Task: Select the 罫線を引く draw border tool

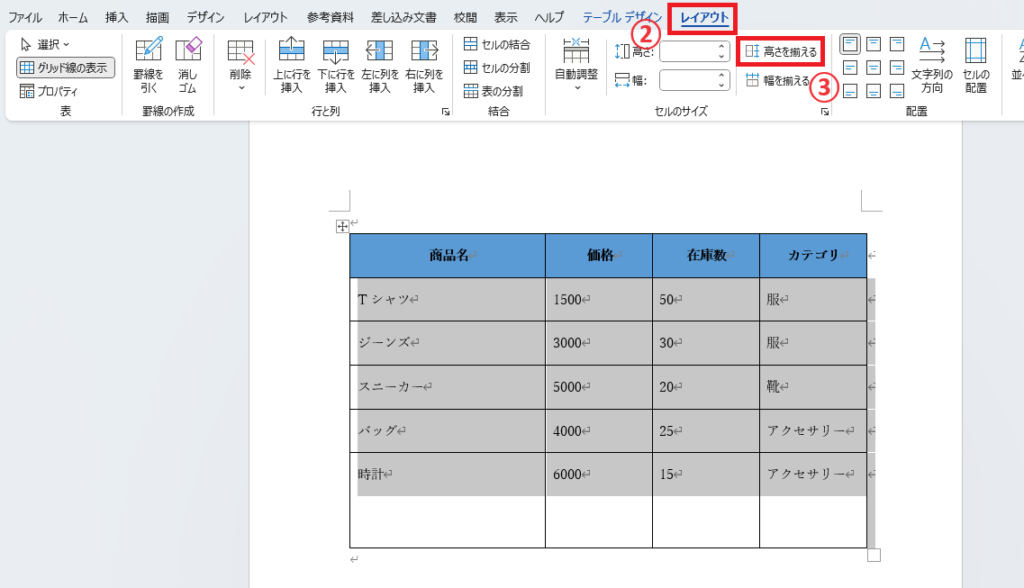Action: point(148,65)
